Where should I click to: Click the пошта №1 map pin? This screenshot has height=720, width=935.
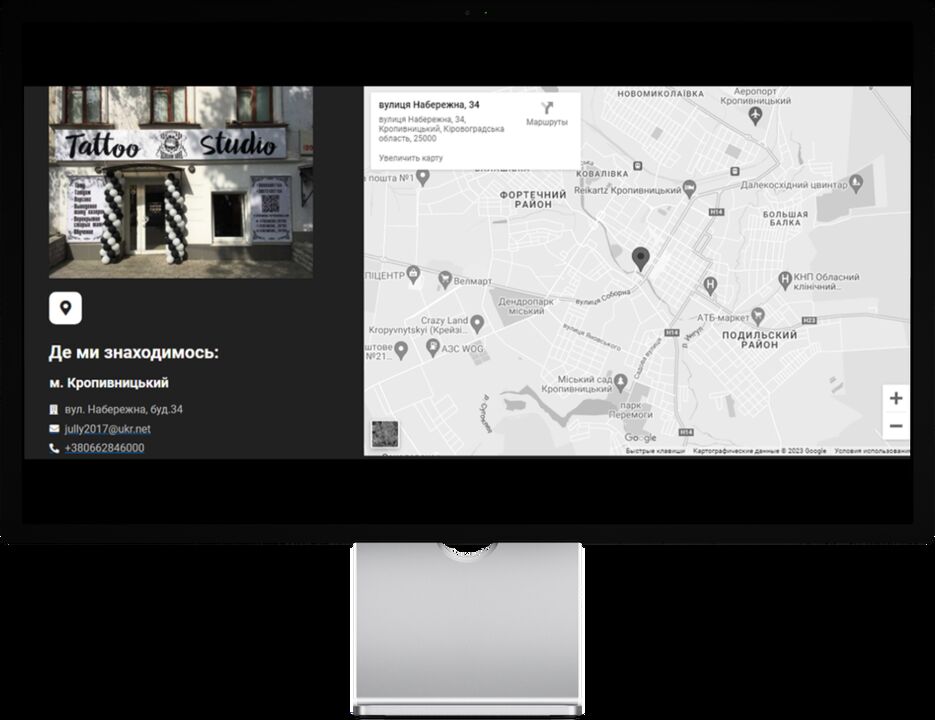click(x=423, y=177)
